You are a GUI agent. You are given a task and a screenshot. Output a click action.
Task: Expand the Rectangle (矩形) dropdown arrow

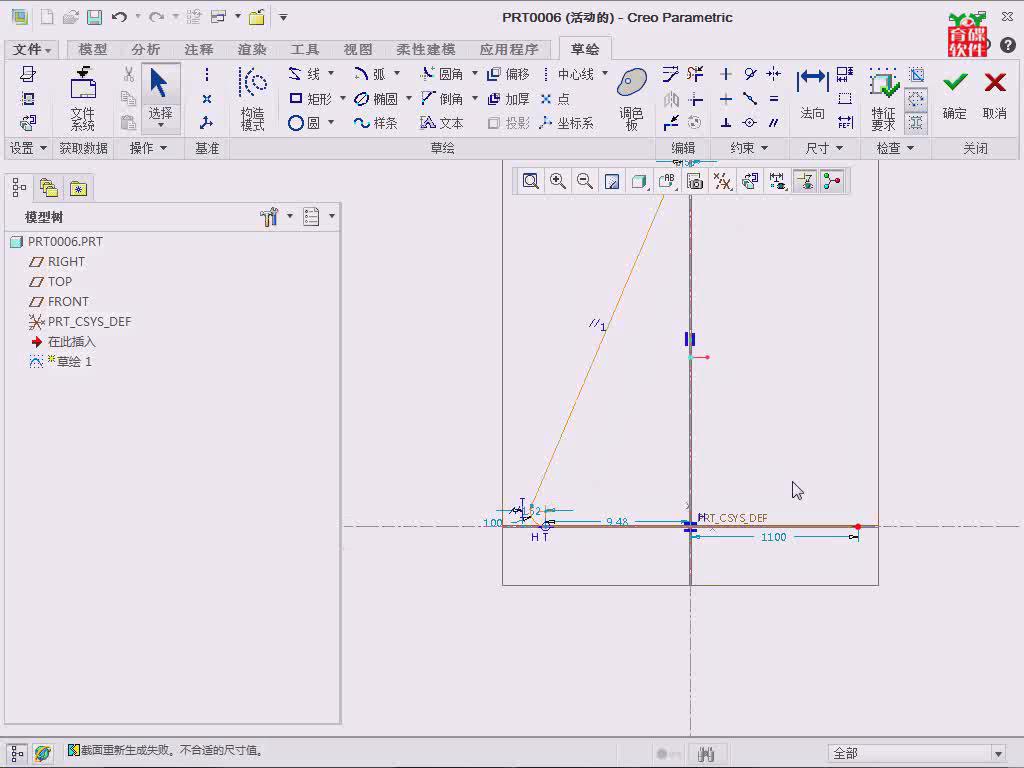coord(342,99)
